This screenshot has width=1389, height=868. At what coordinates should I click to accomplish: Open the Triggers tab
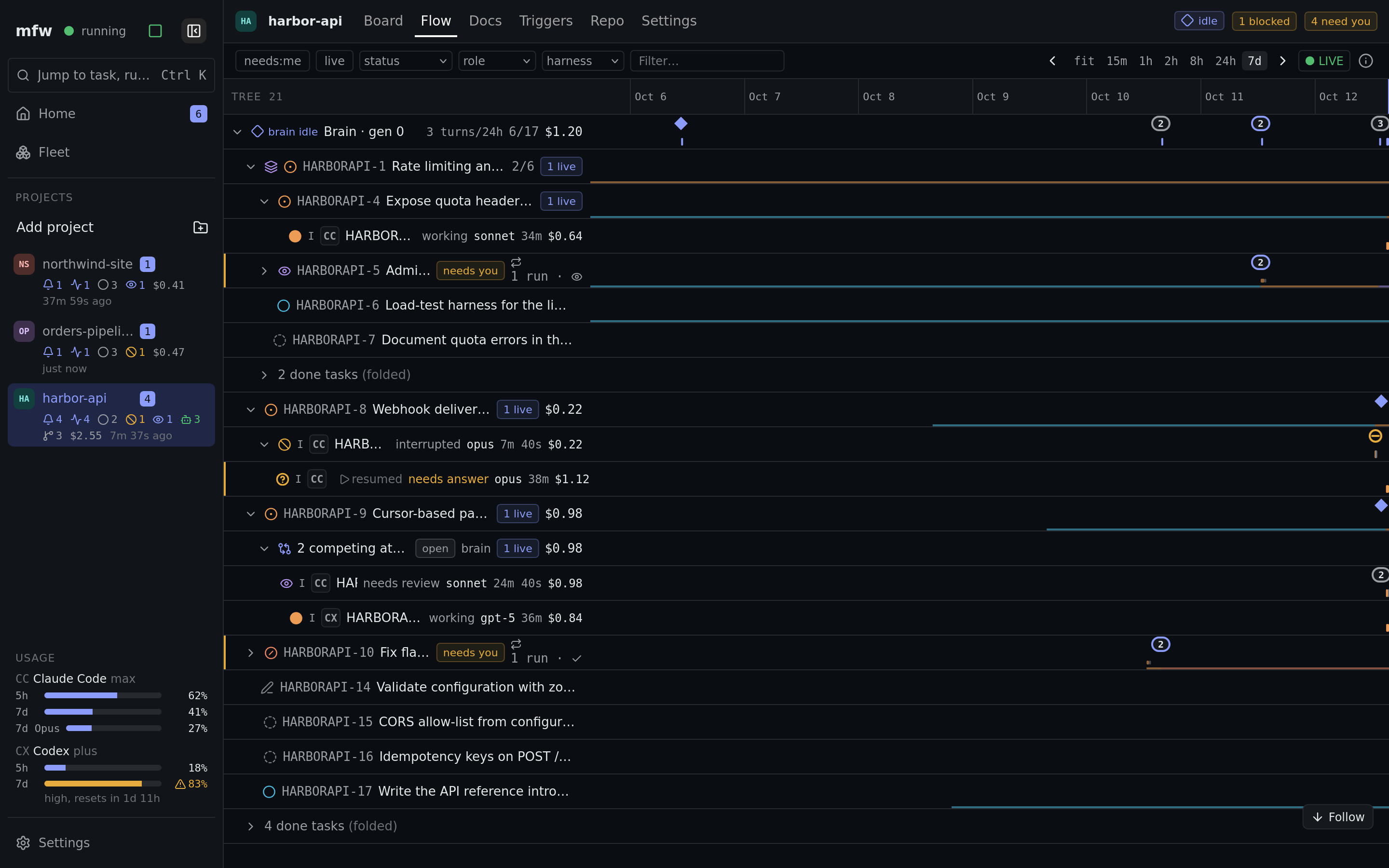click(546, 21)
